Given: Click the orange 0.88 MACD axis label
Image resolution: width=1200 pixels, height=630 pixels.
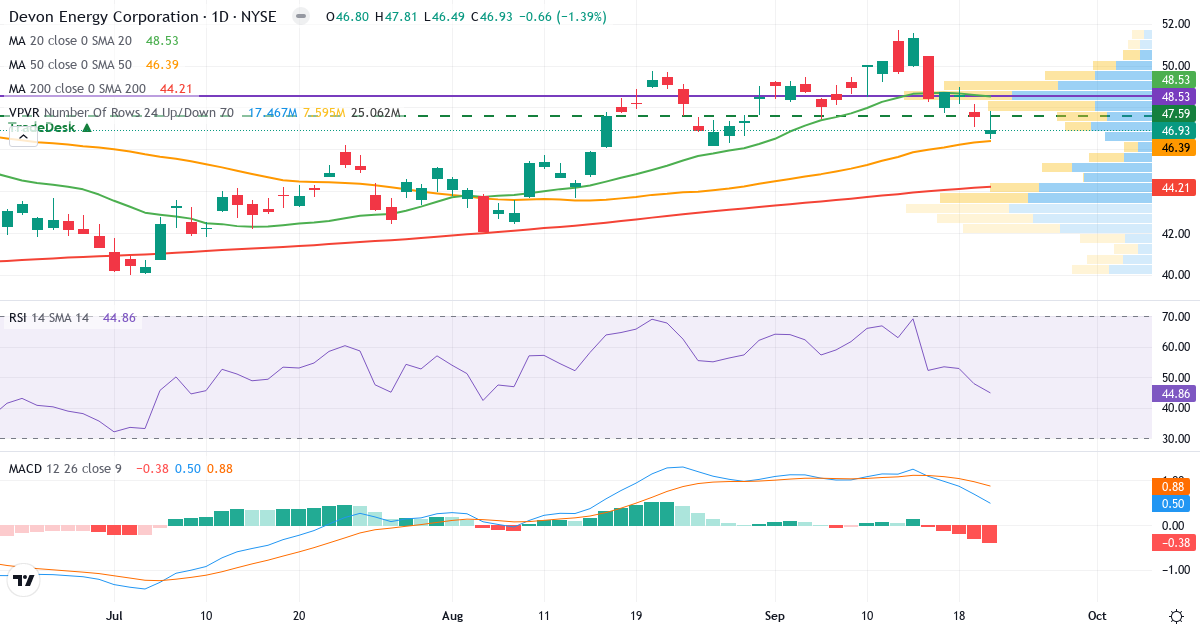Looking at the screenshot, I should [1171, 487].
